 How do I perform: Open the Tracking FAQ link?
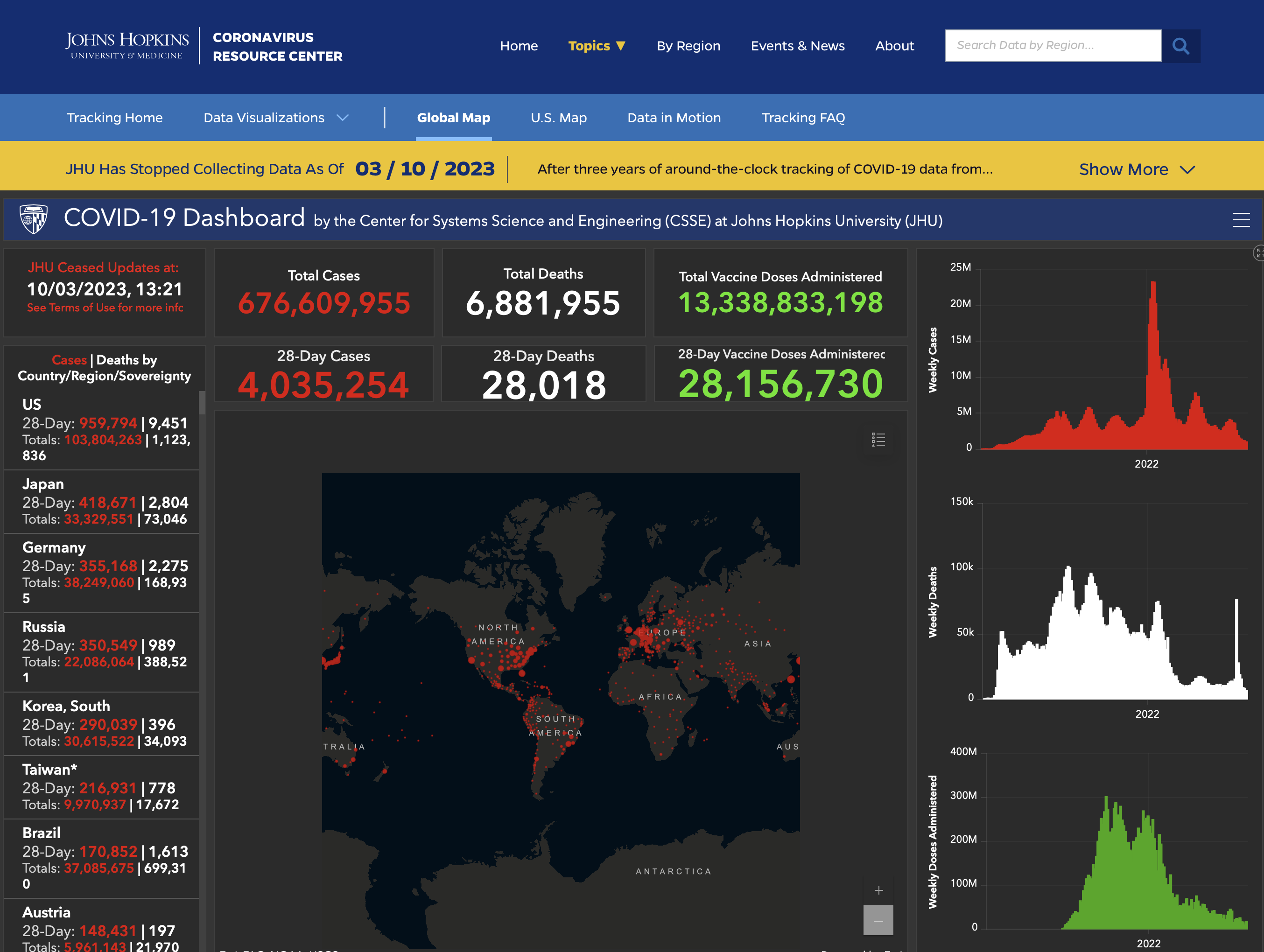click(803, 118)
